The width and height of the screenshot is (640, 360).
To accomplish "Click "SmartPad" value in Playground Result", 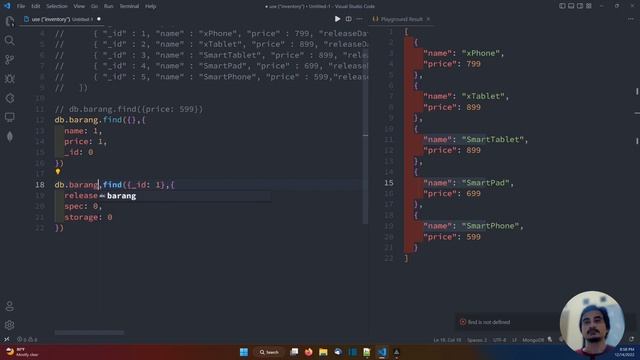I will click(x=485, y=183).
